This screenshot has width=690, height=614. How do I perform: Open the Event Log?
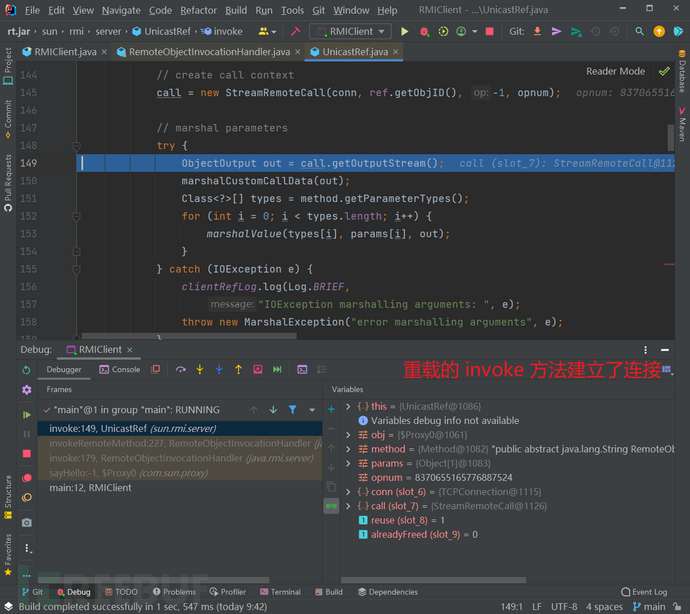coord(644,592)
